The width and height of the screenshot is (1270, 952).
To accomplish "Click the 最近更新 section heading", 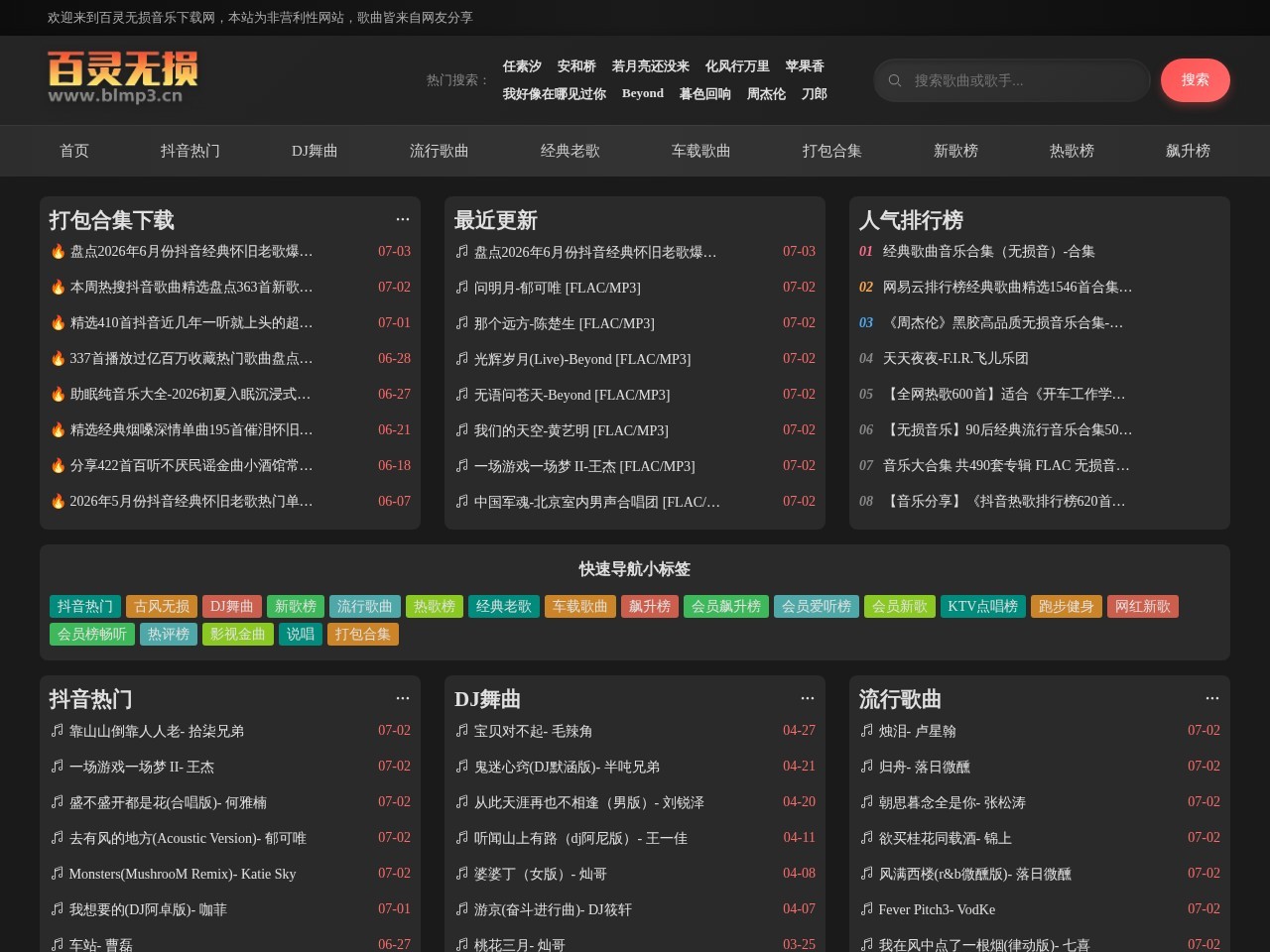I will (x=496, y=220).
